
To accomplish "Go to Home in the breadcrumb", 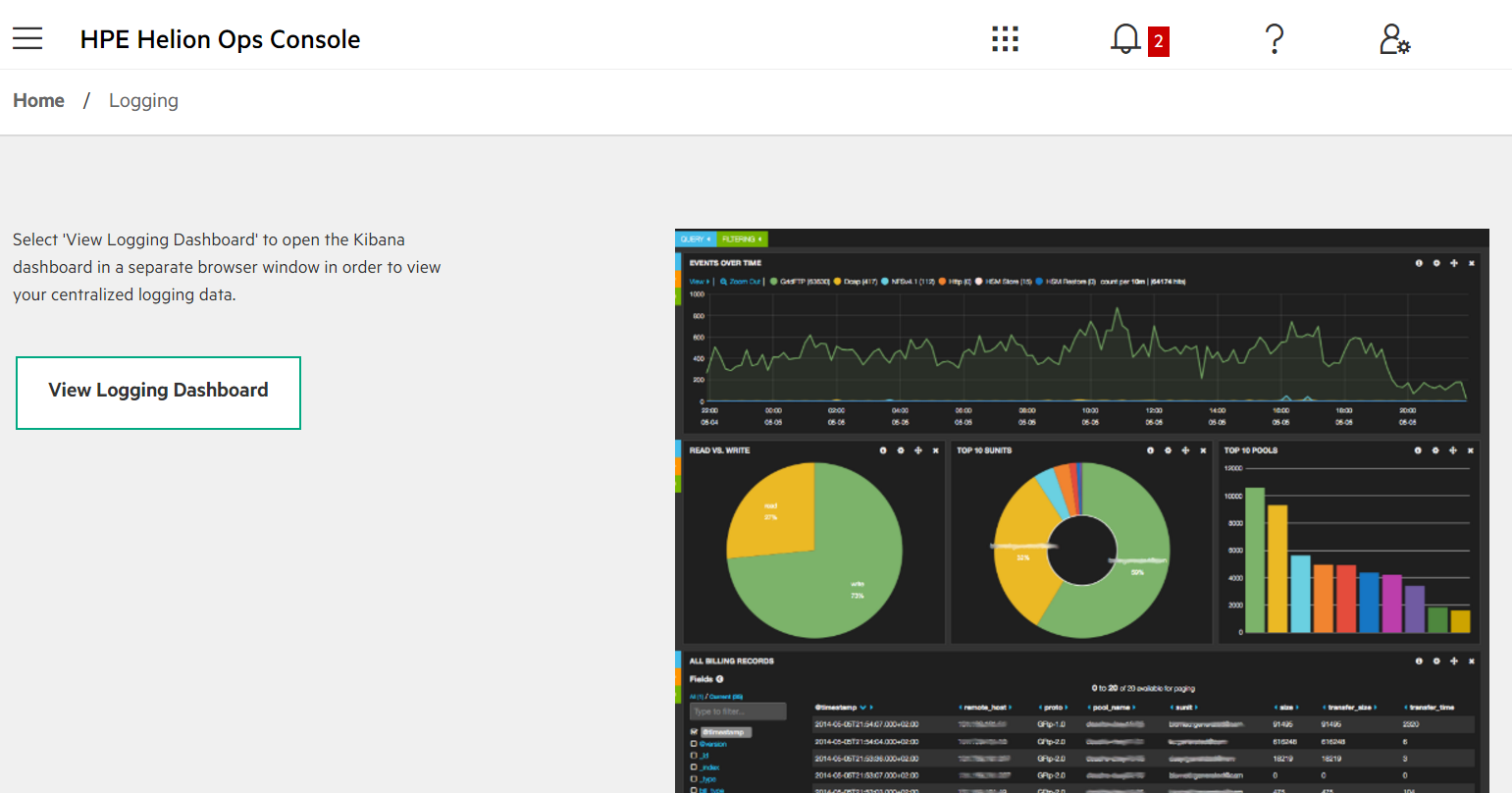I will (x=38, y=100).
